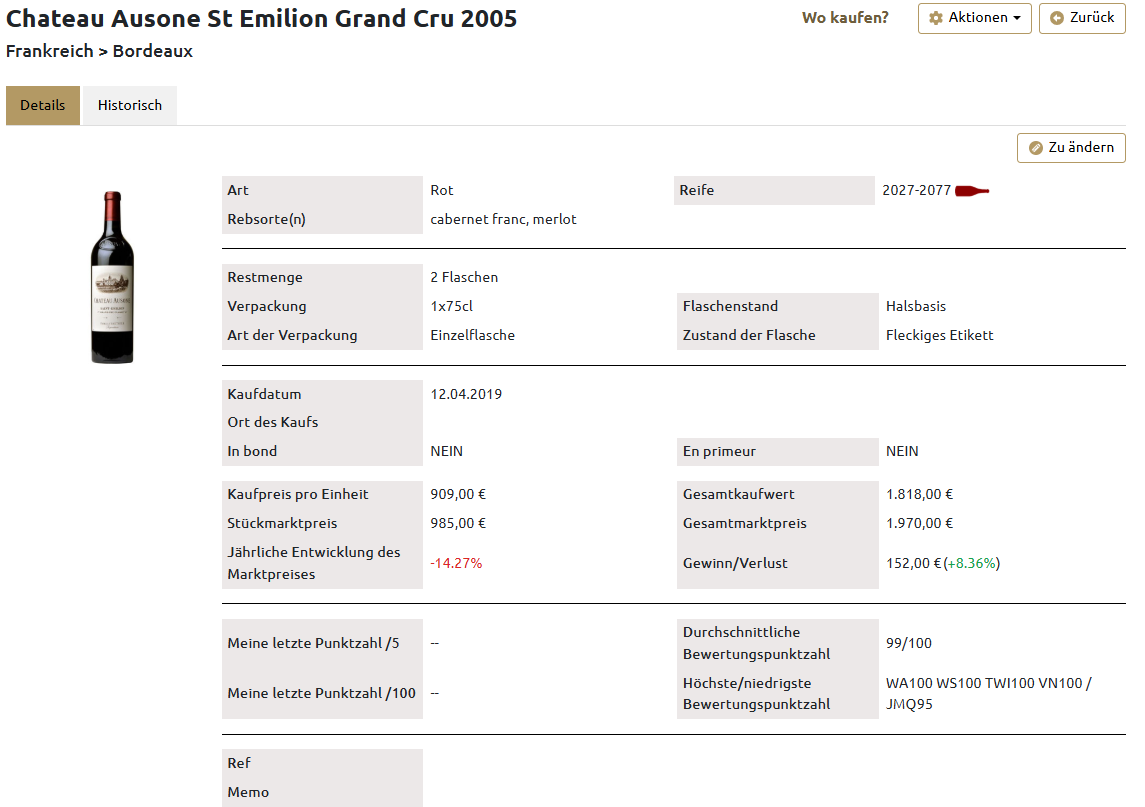This screenshot has width=1145, height=807.
Task: Click the Fleckiges Etikett condition value
Action: click(x=940, y=335)
